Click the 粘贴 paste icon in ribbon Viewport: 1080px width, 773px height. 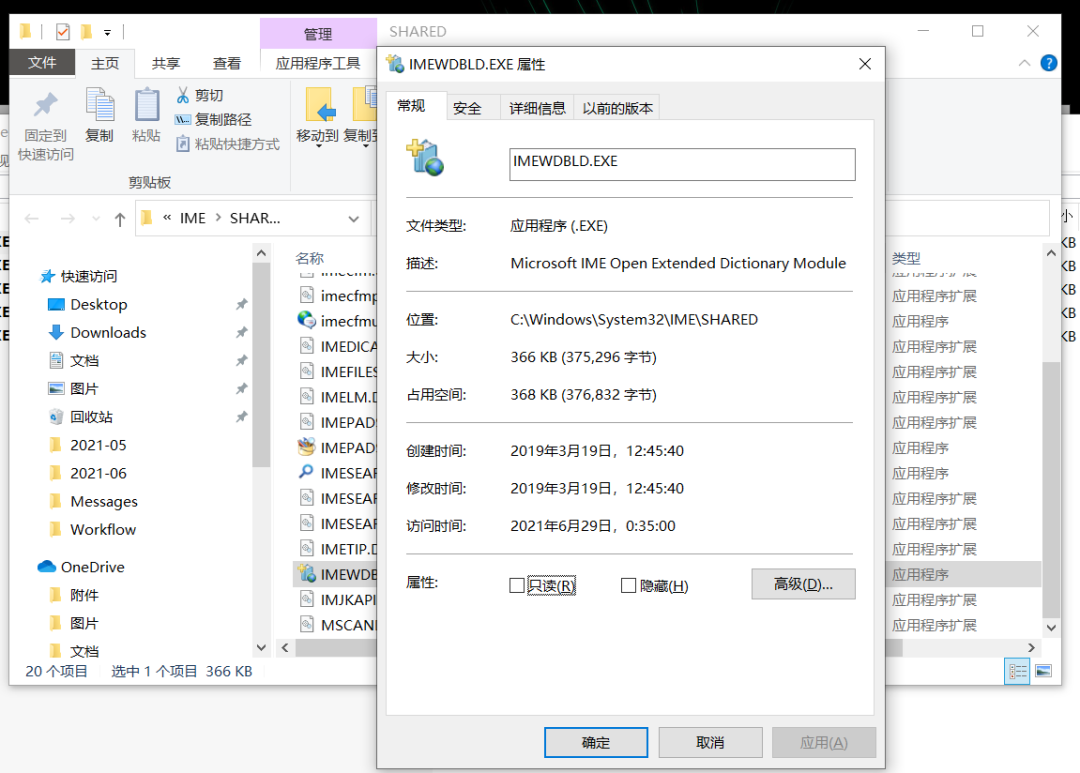tap(146, 105)
